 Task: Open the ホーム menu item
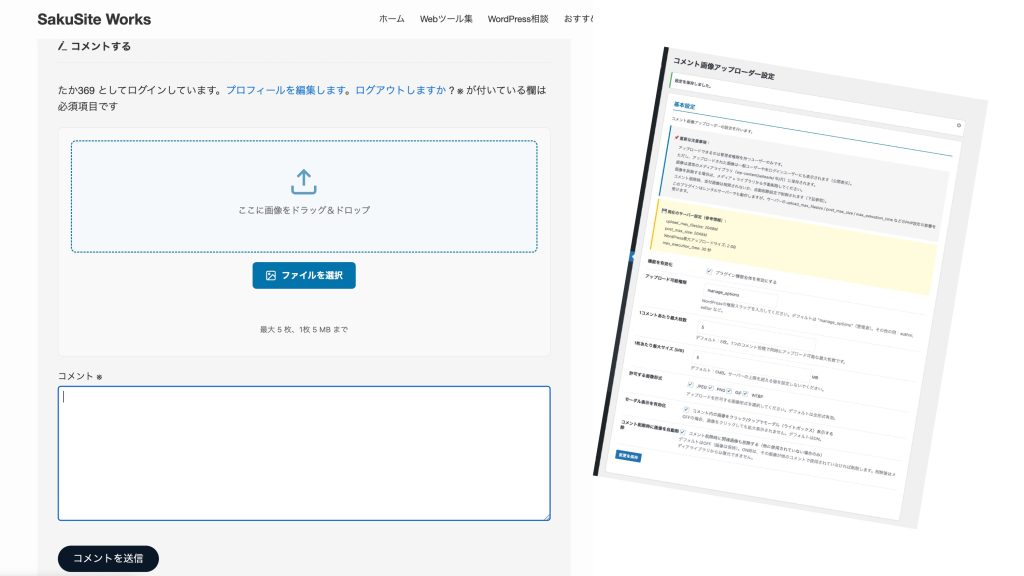click(390, 18)
